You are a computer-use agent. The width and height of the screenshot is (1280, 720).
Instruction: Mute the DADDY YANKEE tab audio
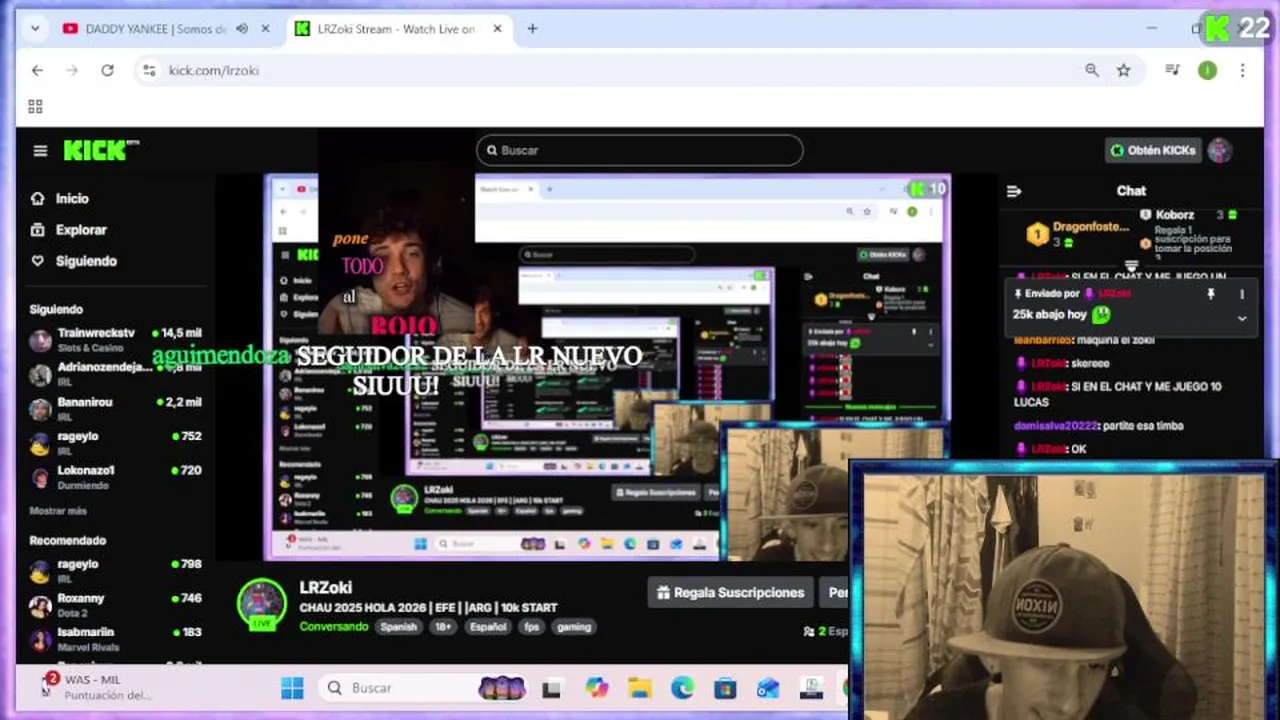(x=242, y=29)
